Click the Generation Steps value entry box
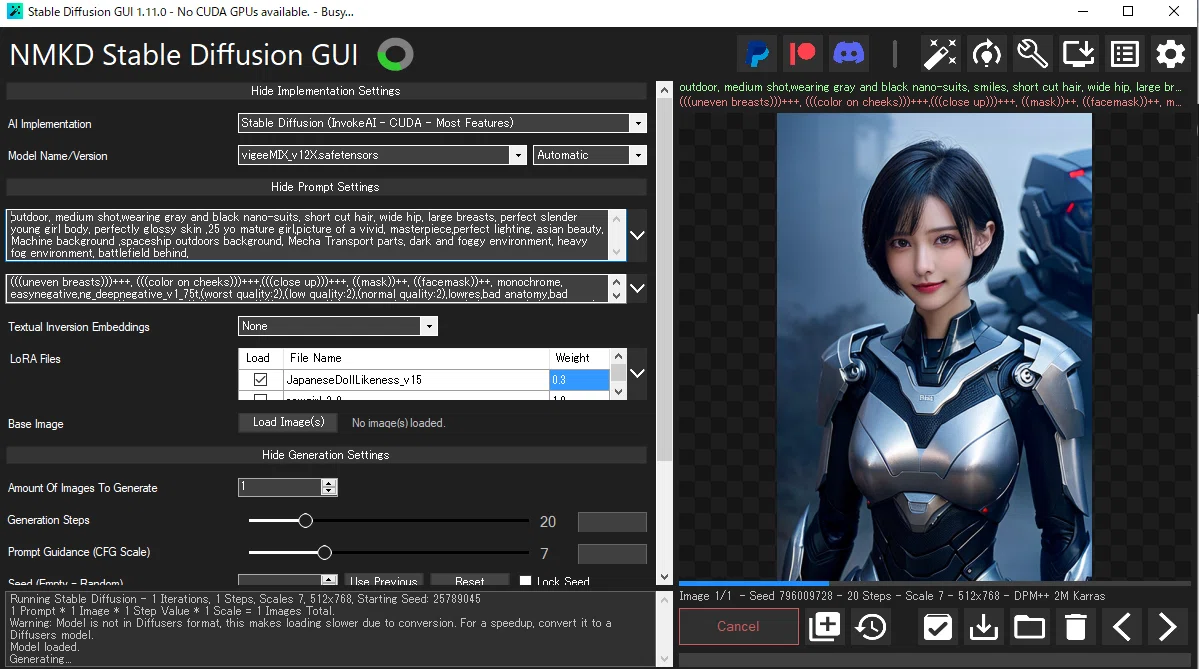 point(612,521)
